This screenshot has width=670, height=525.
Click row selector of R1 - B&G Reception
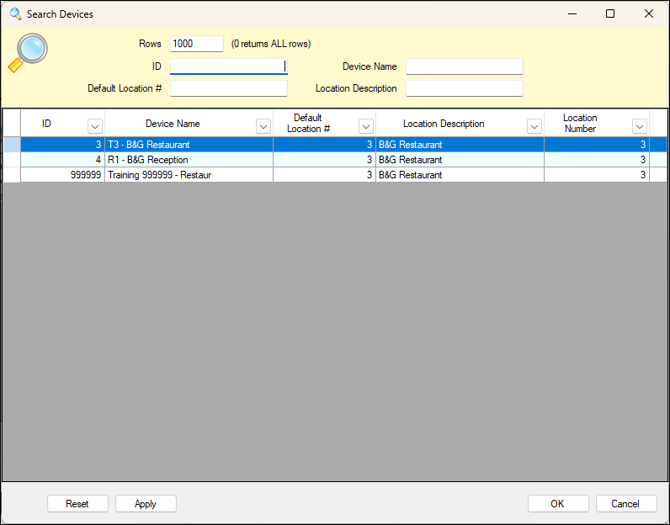[x=12, y=160]
